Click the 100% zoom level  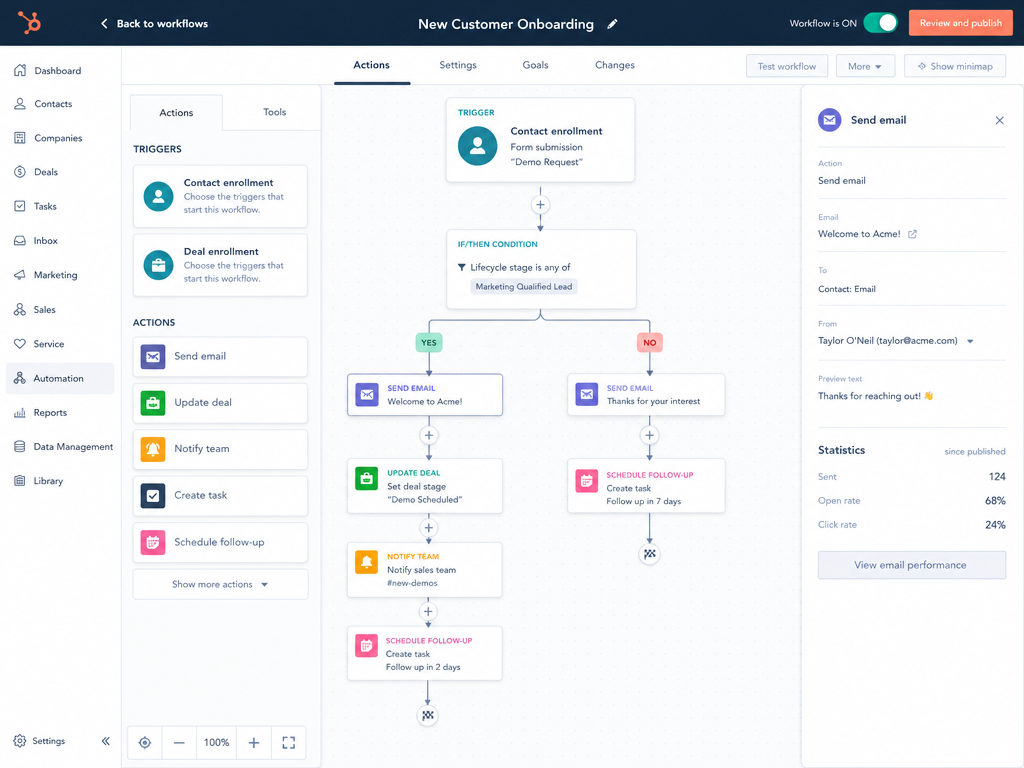pyautogui.click(x=216, y=743)
